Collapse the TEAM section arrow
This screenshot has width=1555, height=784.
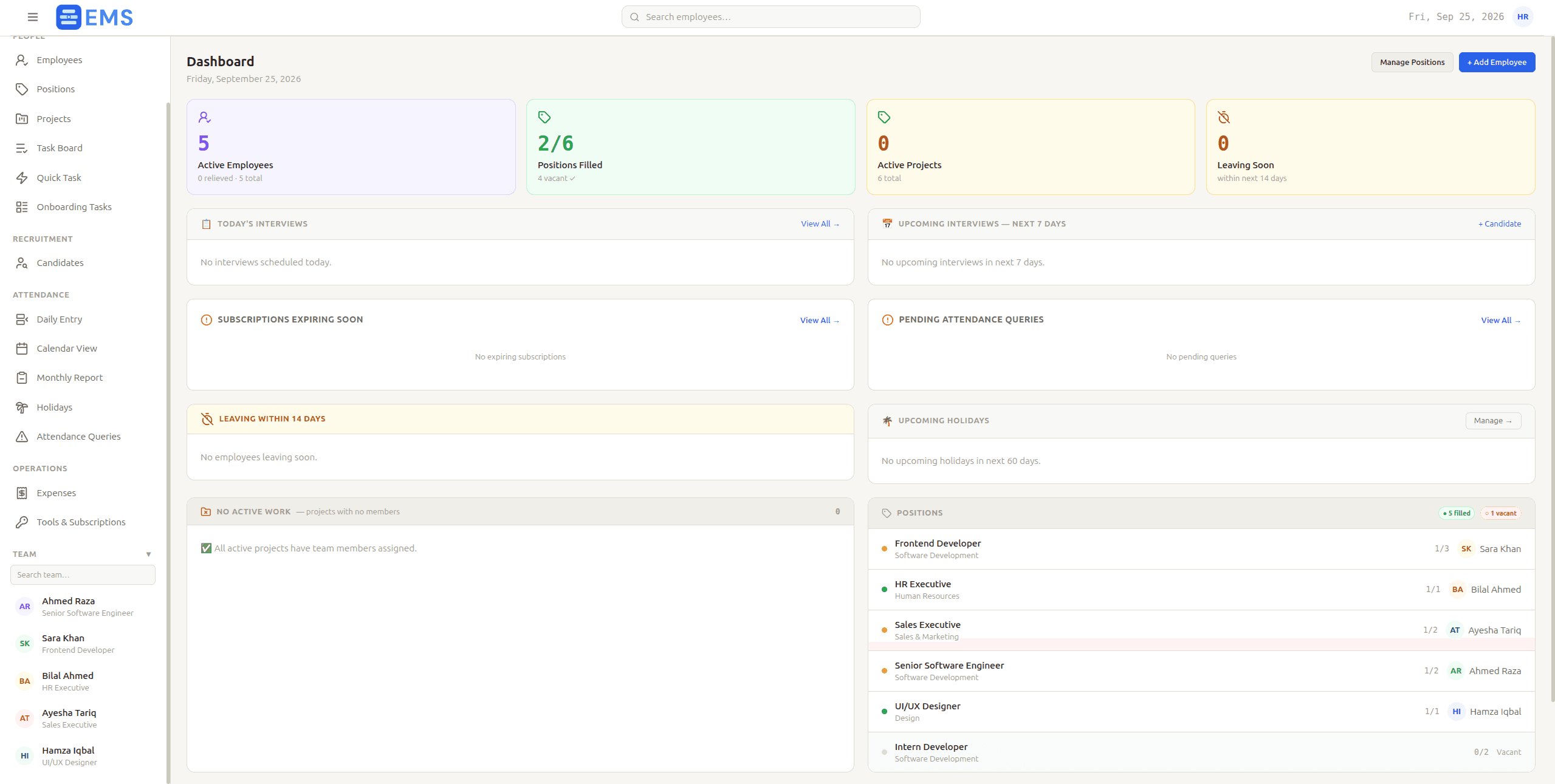[148, 554]
